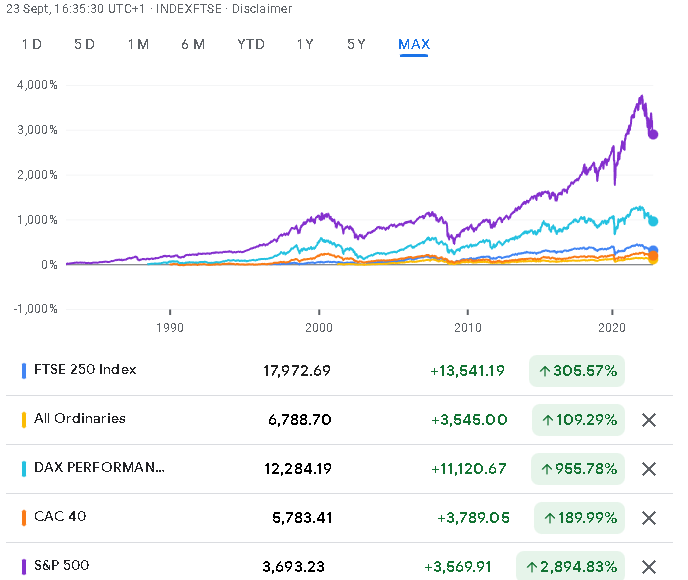
Task: Show year-to-date YTD range
Action: pyautogui.click(x=251, y=44)
